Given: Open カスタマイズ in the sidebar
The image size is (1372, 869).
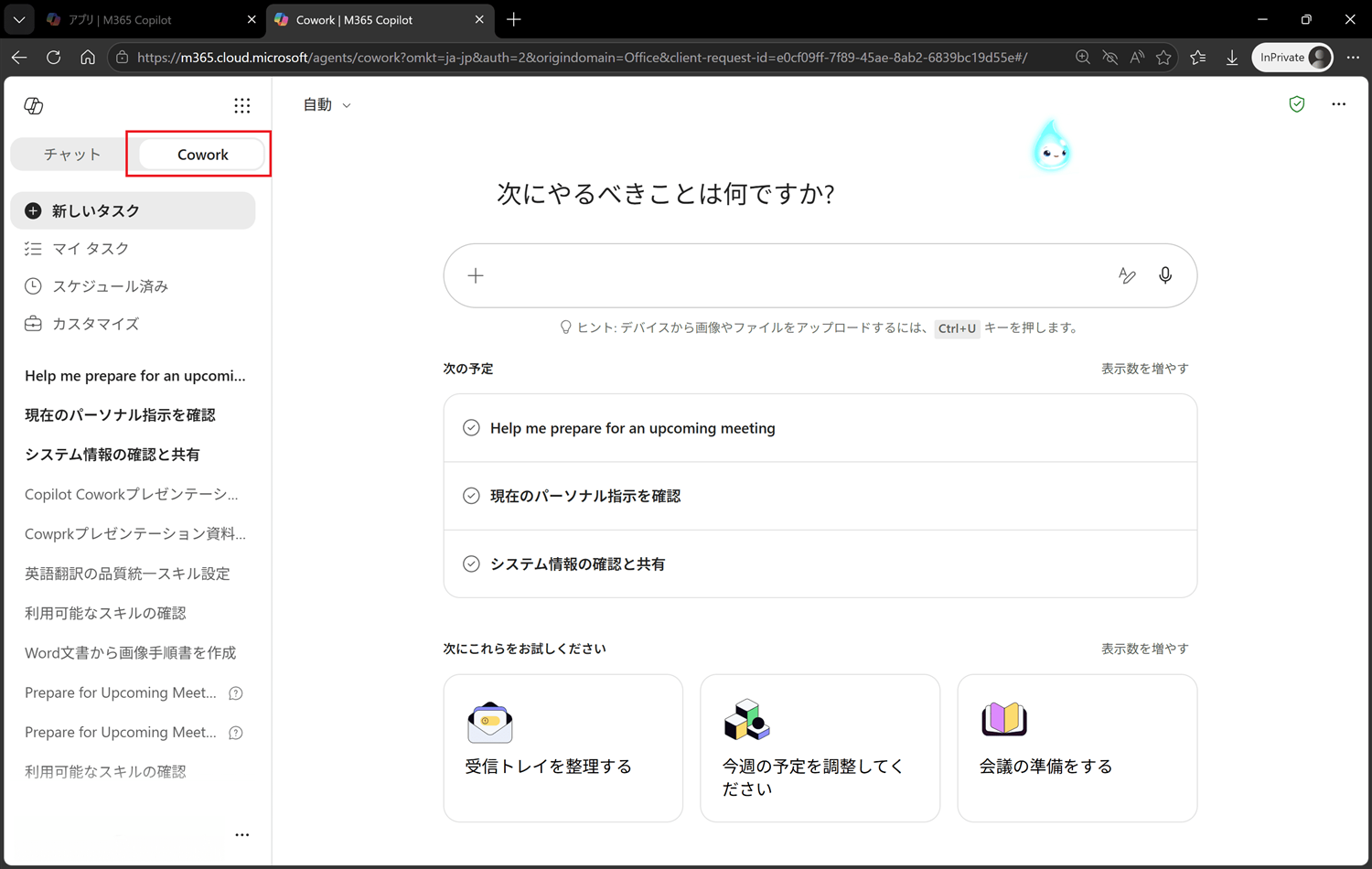Looking at the screenshot, I should (133, 324).
